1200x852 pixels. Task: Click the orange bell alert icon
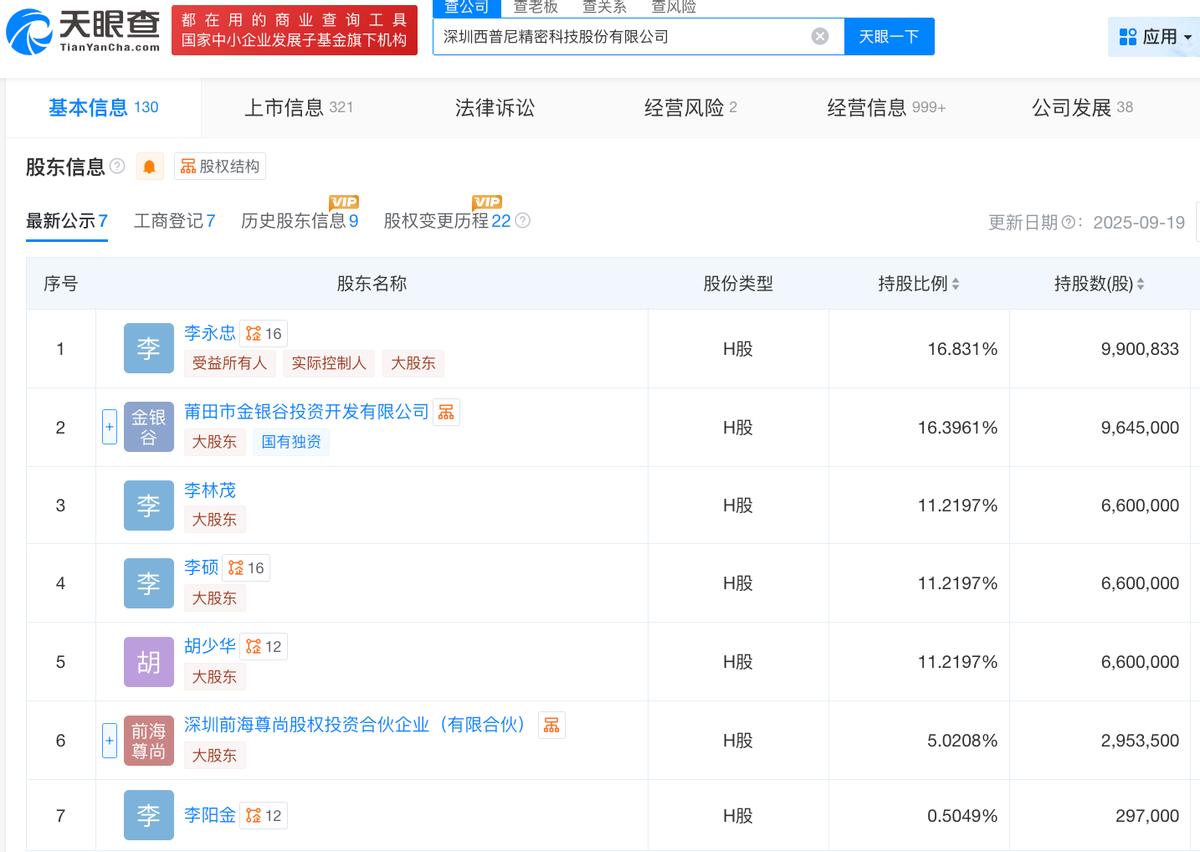pos(149,167)
